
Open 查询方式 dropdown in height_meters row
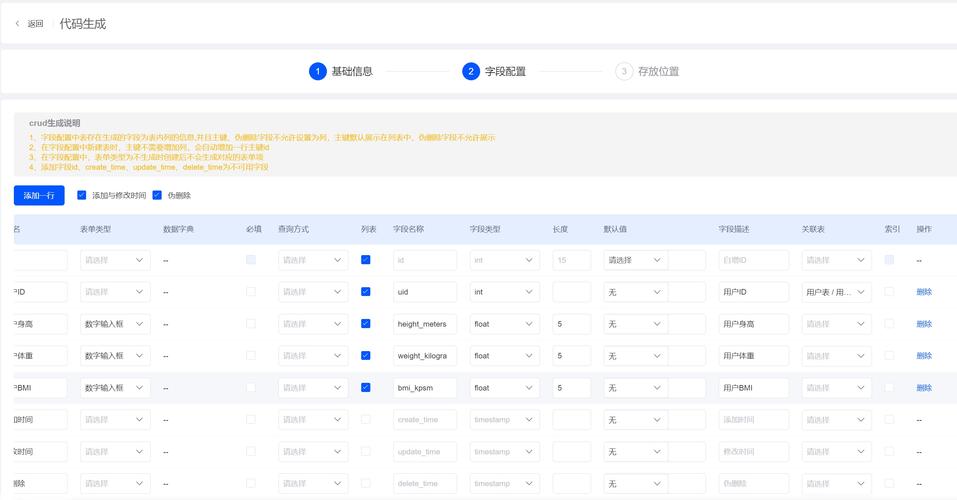[x=313, y=324]
